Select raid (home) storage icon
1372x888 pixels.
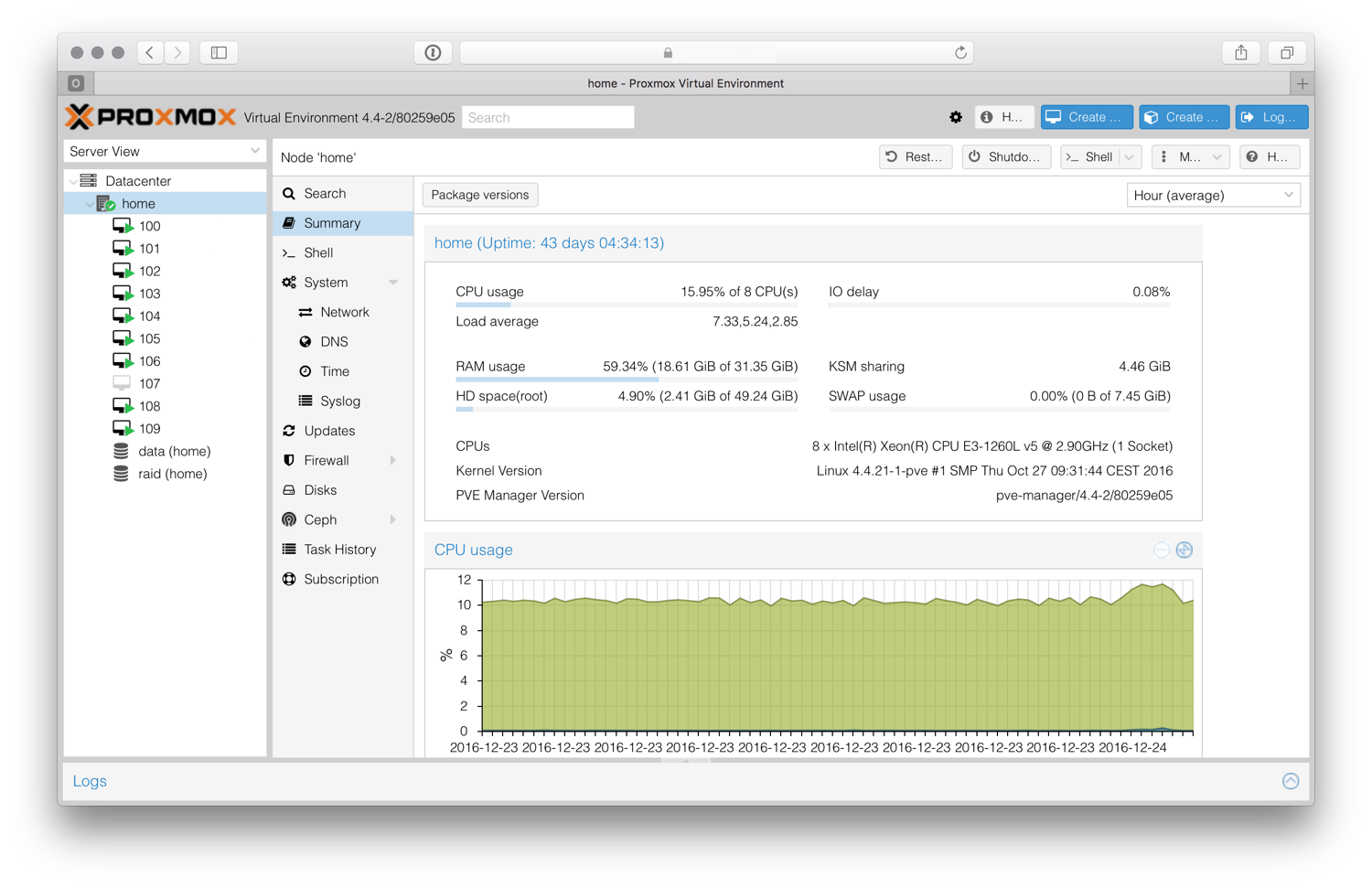pyautogui.click(x=121, y=474)
